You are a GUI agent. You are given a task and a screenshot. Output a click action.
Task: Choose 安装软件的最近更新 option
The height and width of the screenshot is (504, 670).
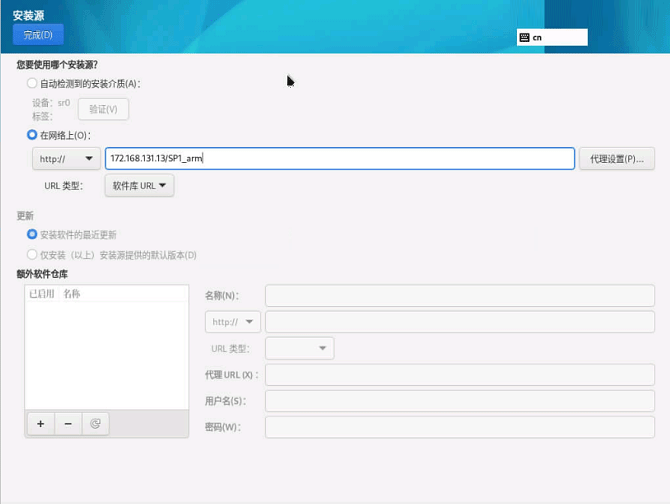[33, 234]
